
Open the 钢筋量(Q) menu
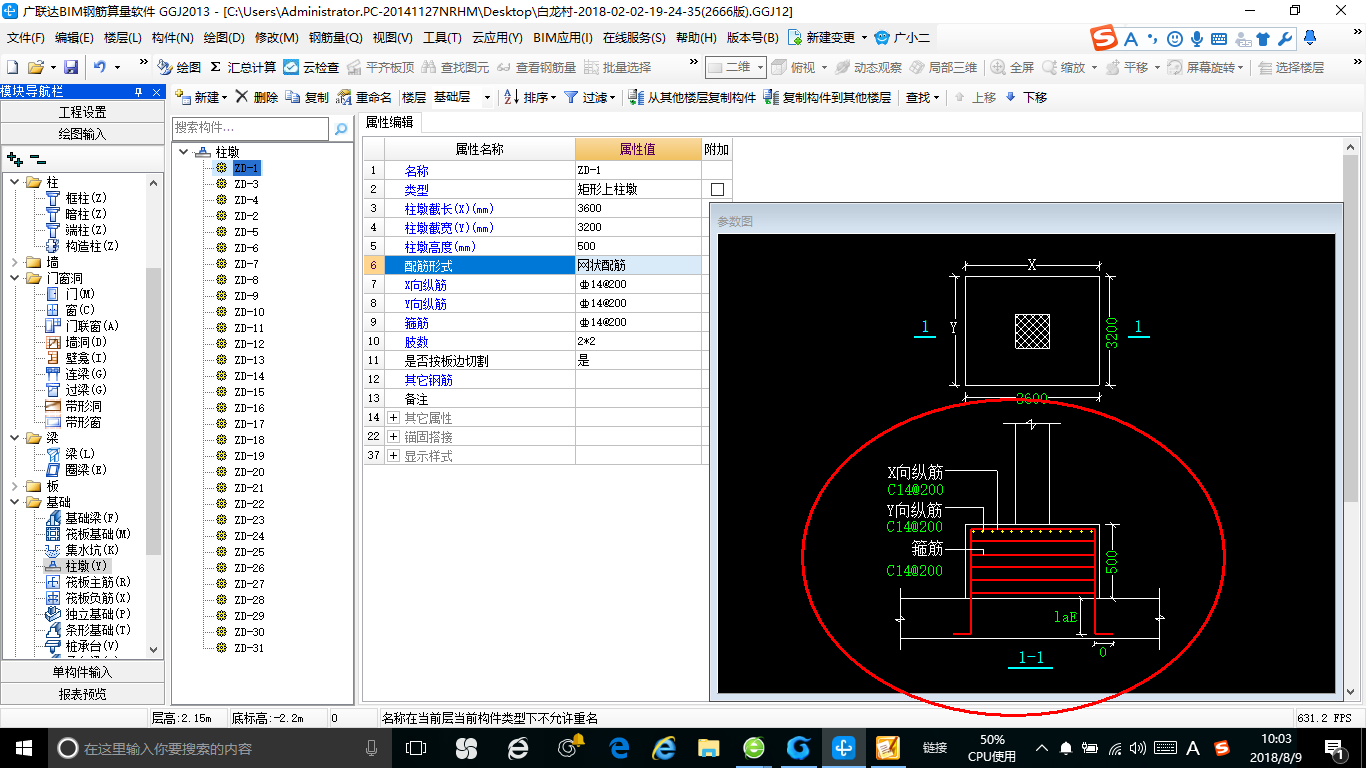(x=335, y=38)
